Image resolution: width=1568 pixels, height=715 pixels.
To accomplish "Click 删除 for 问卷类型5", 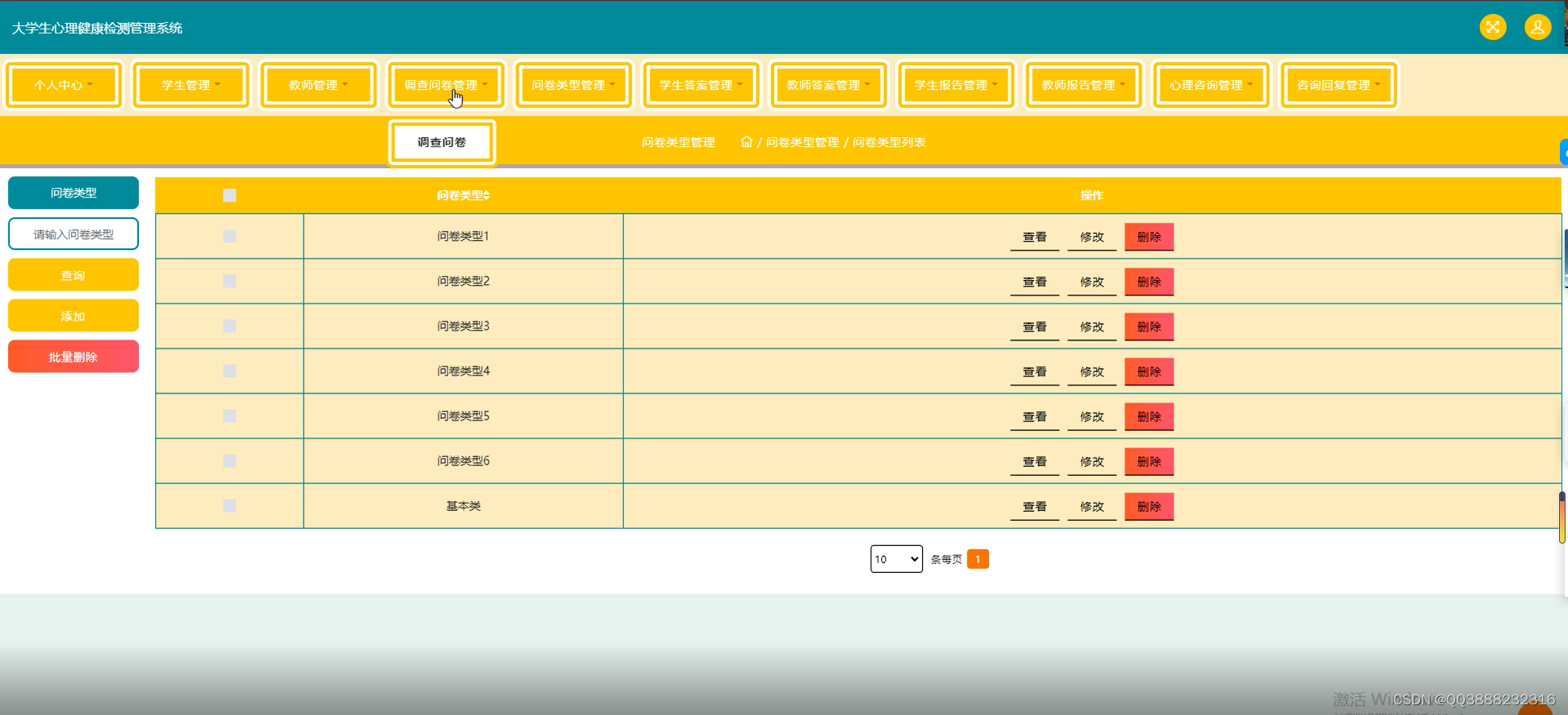I will (x=1149, y=416).
